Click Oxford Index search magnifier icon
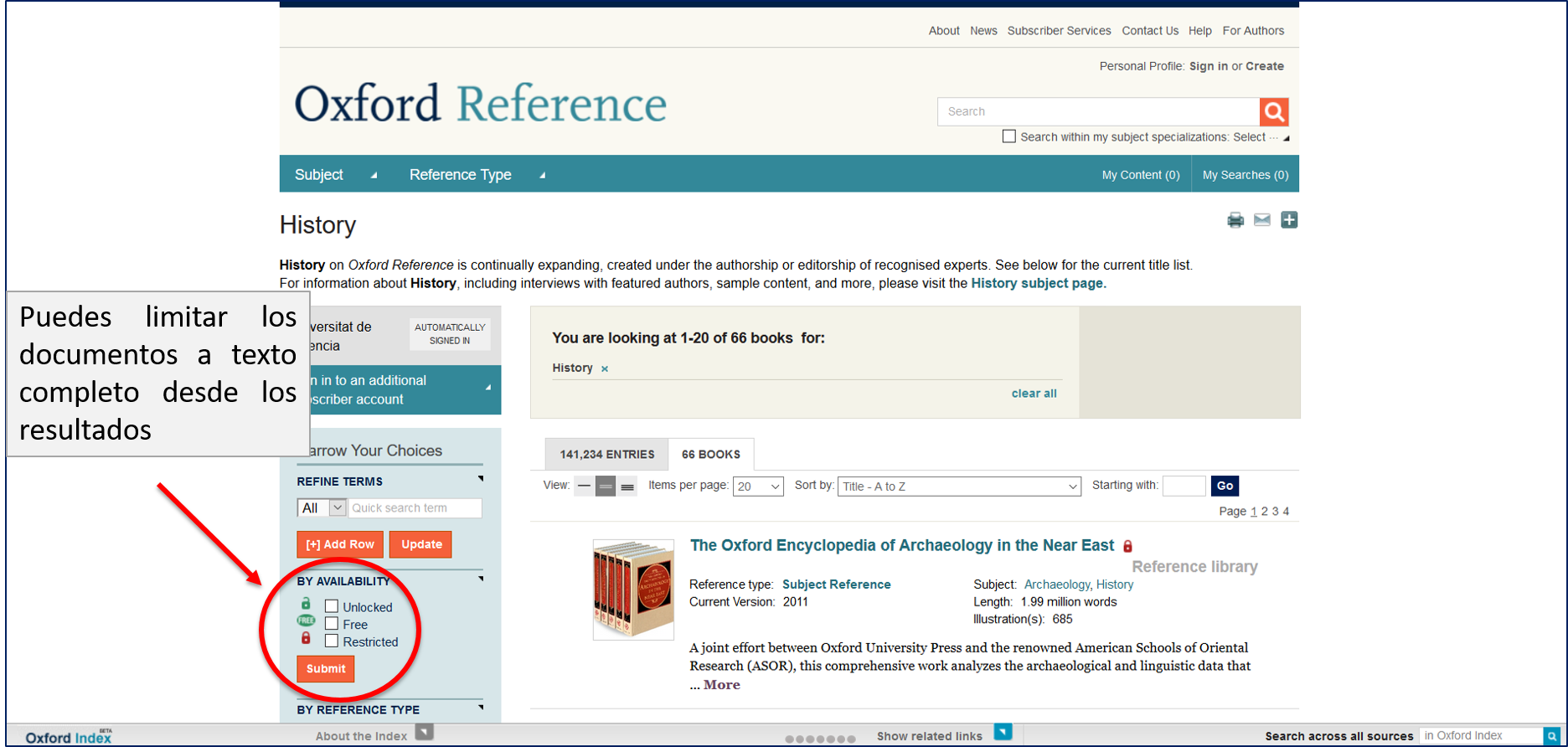 (1552, 736)
